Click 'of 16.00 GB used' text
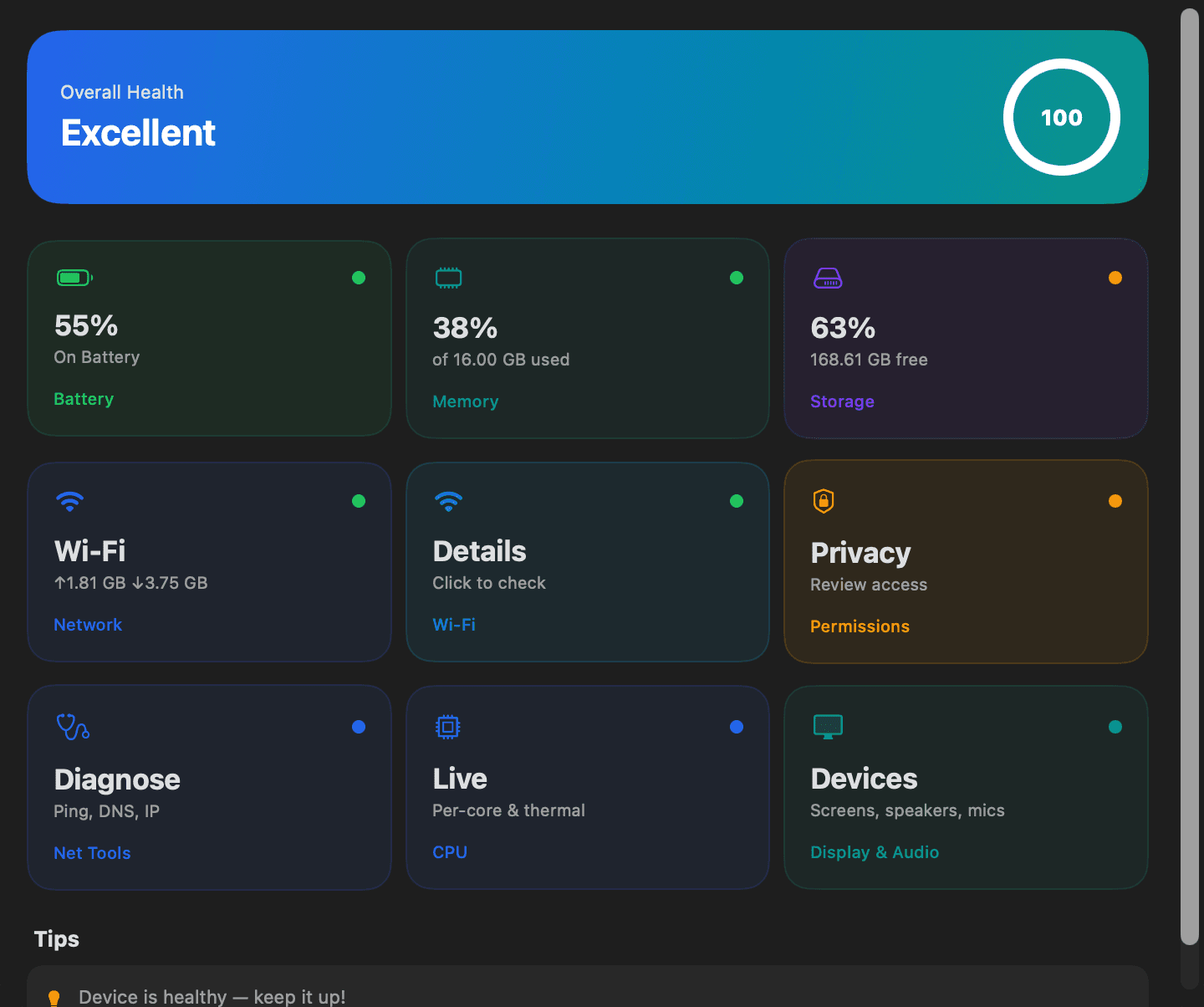 tap(501, 360)
